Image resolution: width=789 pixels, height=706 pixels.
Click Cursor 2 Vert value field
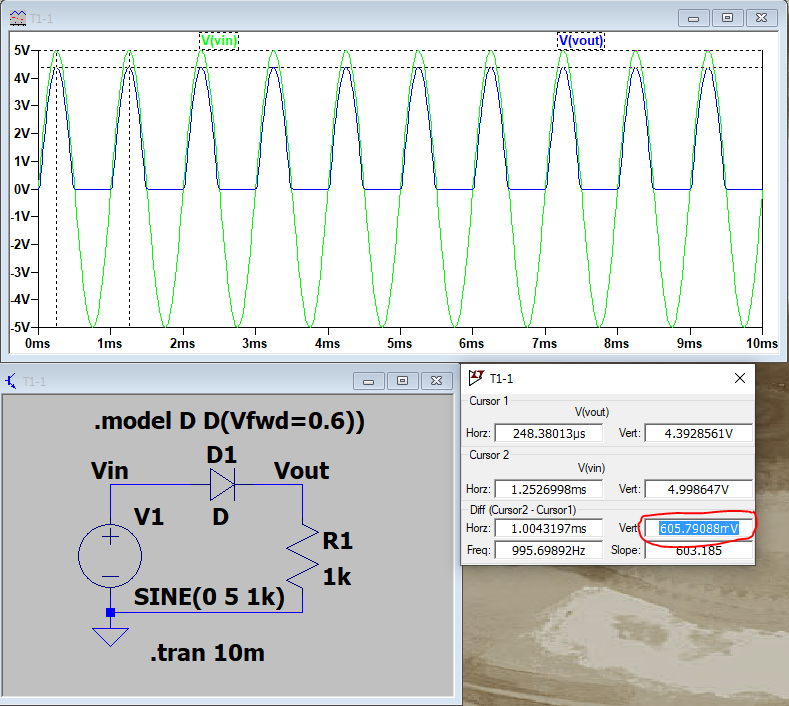click(x=698, y=489)
